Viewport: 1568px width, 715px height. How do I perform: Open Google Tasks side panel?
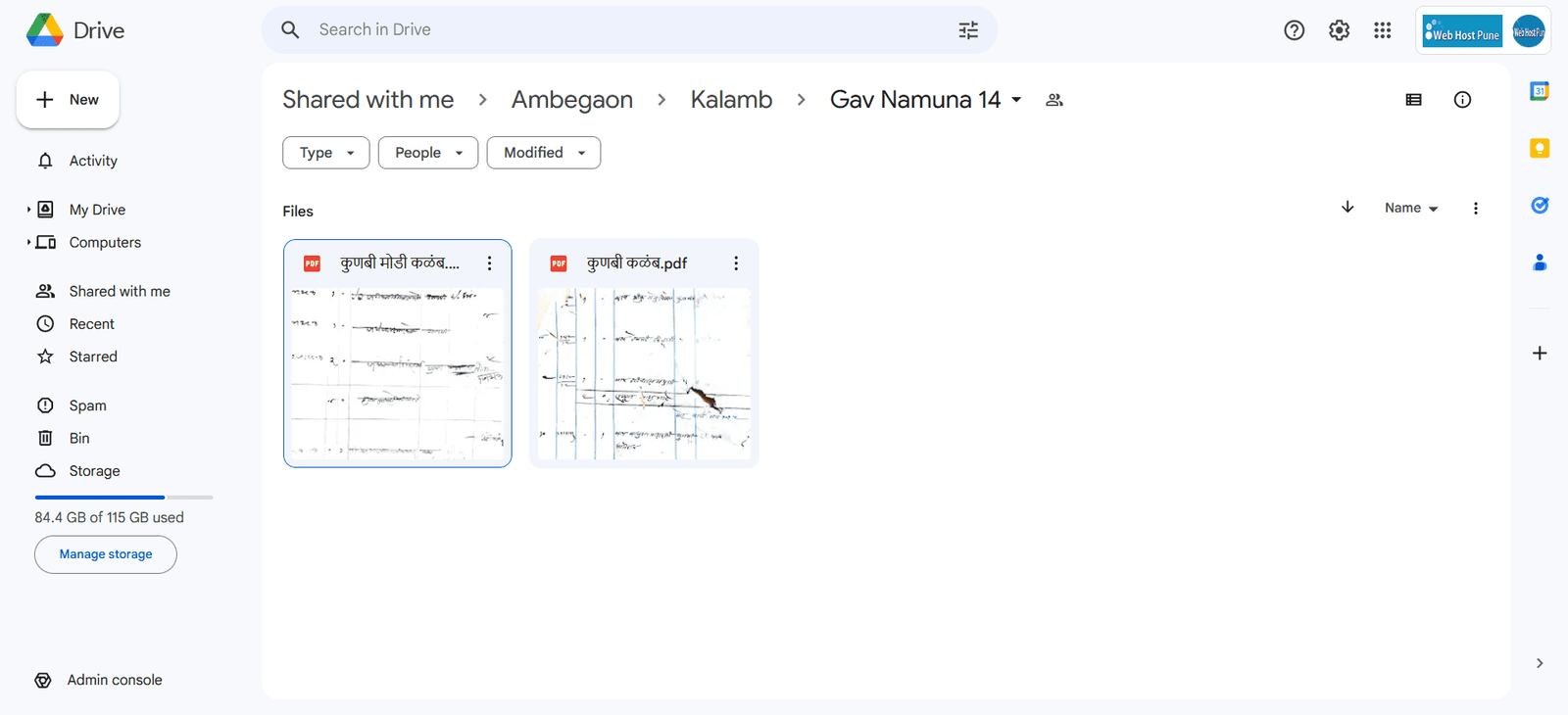1540,205
